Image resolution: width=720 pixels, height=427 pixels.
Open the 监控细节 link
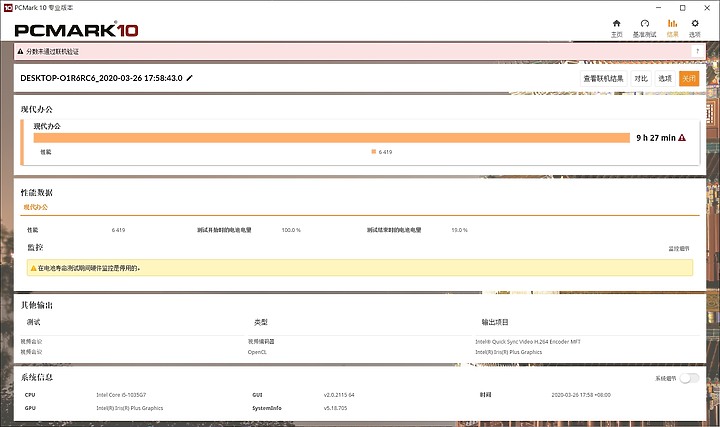679,249
